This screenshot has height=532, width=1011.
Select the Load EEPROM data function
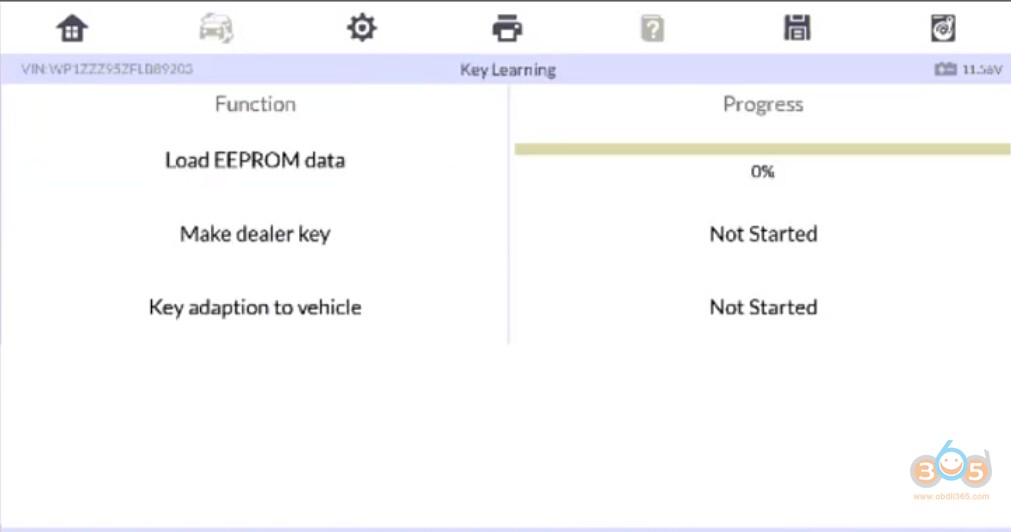(x=255, y=160)
